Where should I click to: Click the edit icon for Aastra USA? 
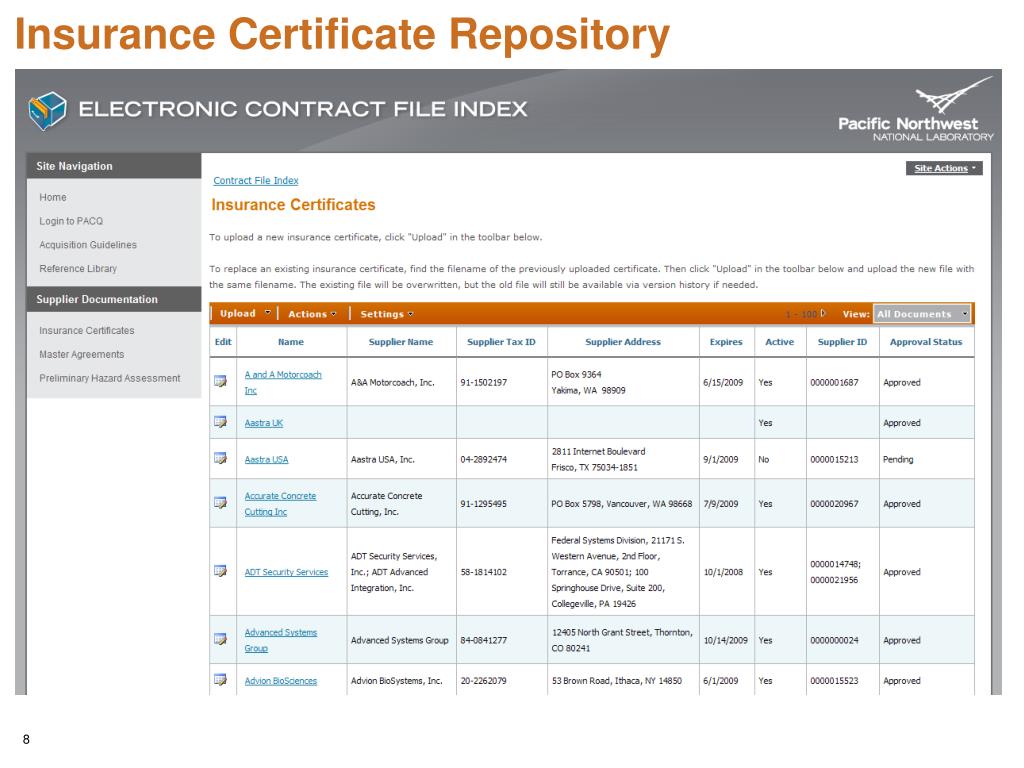[221, 458]
